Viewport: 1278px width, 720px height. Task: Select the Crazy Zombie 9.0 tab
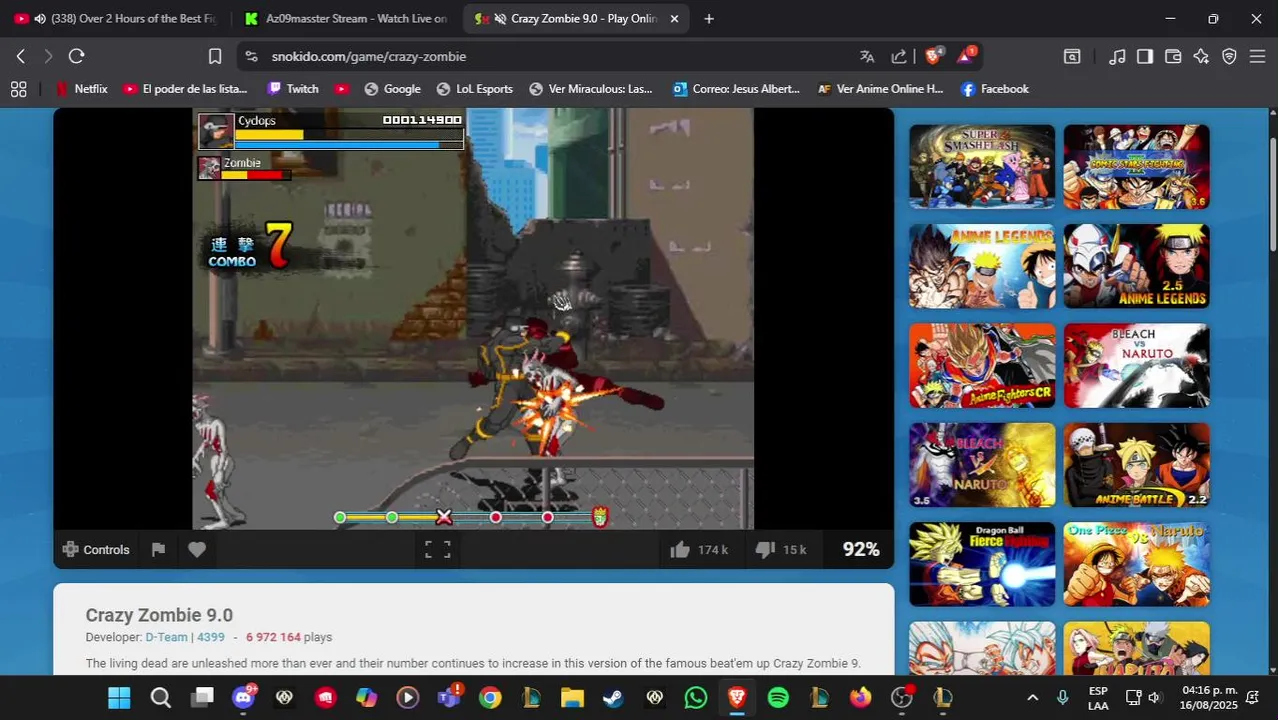pyautogui.click(x=575, y=19)
